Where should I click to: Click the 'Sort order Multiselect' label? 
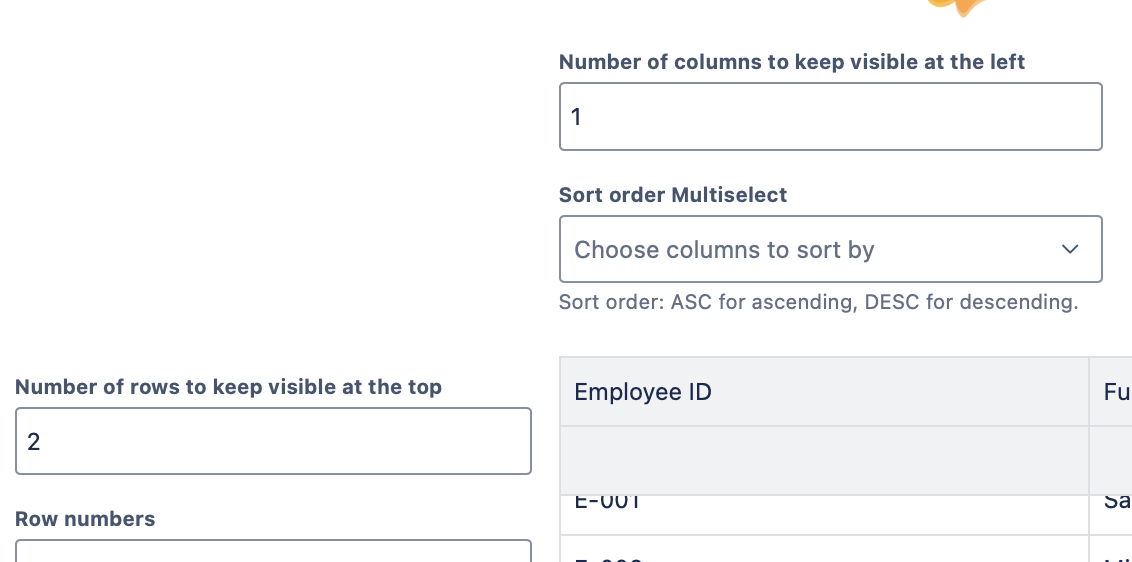672,195
